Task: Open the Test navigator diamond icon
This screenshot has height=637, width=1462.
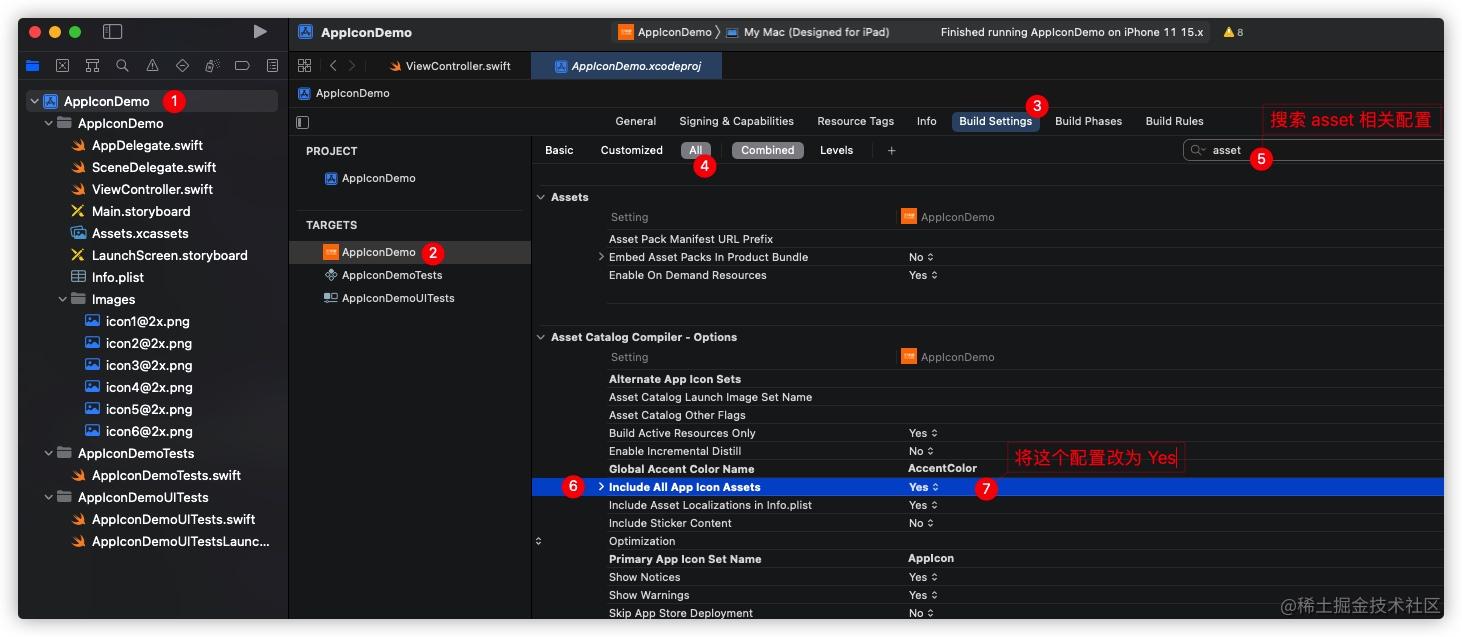Action: (x=182, y=64)
